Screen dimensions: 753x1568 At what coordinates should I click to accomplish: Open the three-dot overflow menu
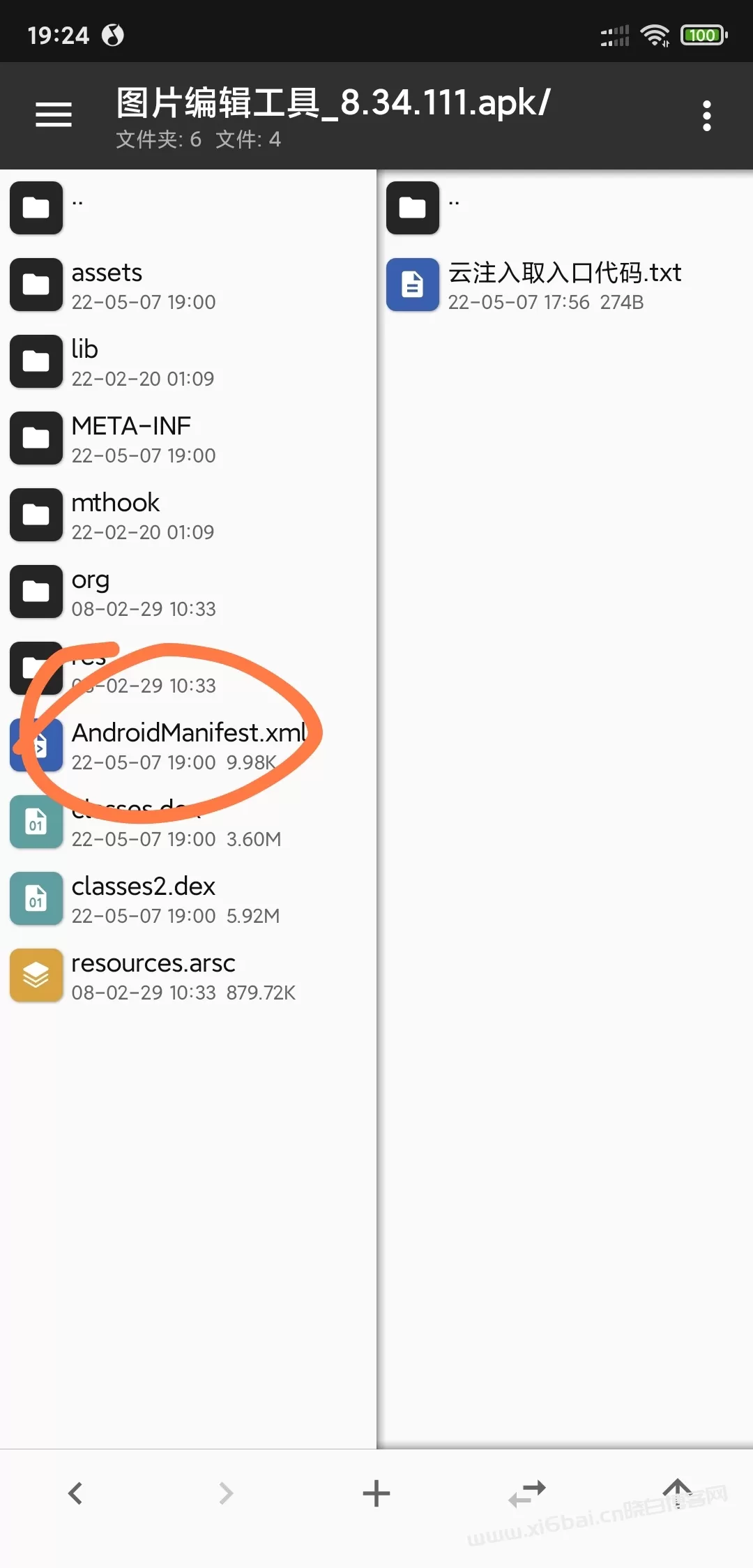(706, 116)
